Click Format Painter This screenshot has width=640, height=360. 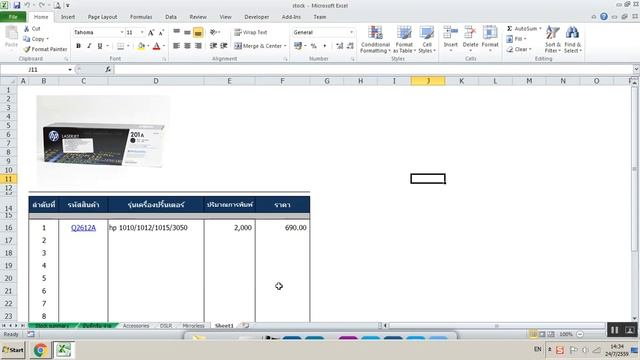tap(45, 49)
